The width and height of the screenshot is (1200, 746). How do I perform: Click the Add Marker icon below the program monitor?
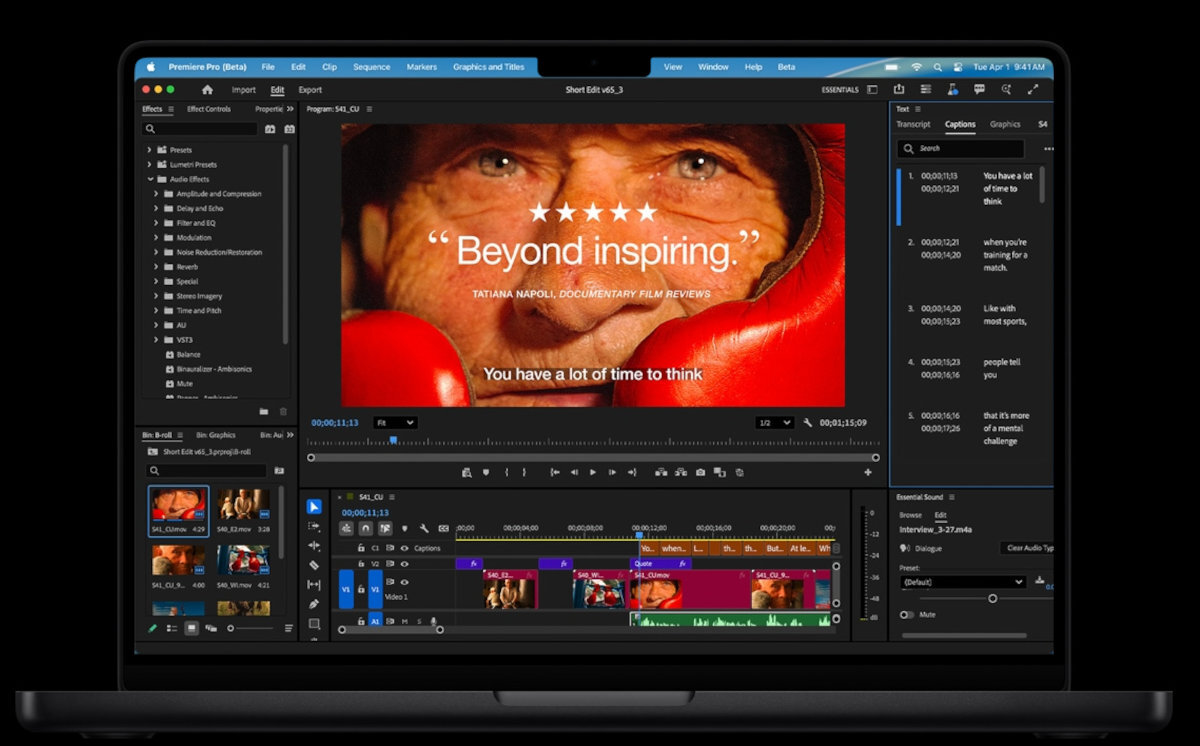coord(485,471)
